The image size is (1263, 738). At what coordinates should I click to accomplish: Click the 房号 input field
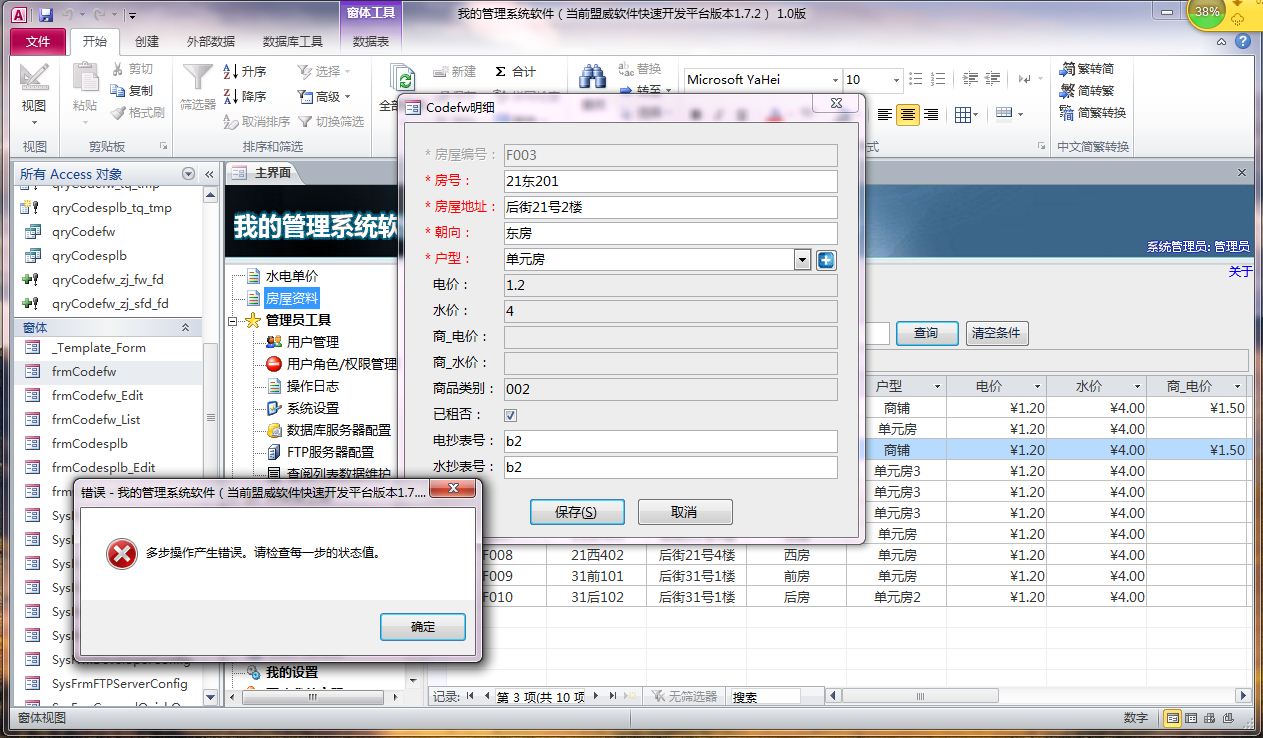670,181
